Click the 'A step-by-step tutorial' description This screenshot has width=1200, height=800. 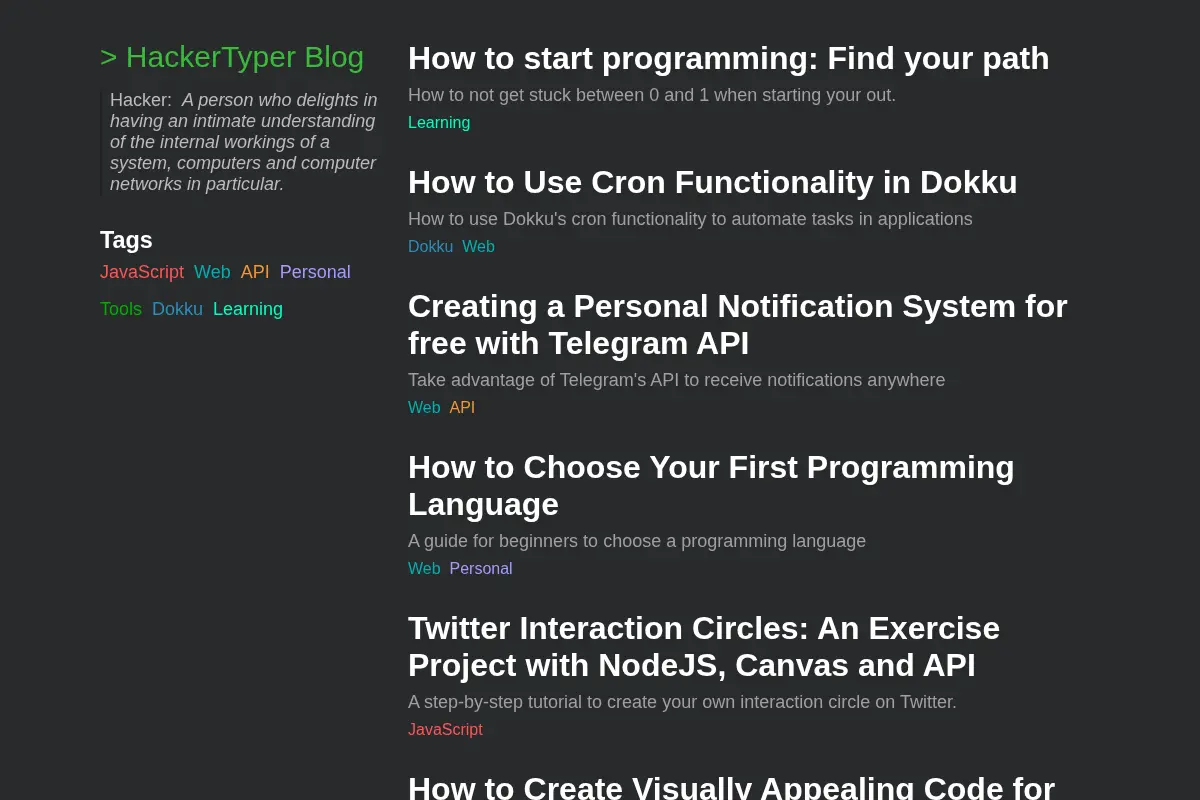click(x=682, y=702)
